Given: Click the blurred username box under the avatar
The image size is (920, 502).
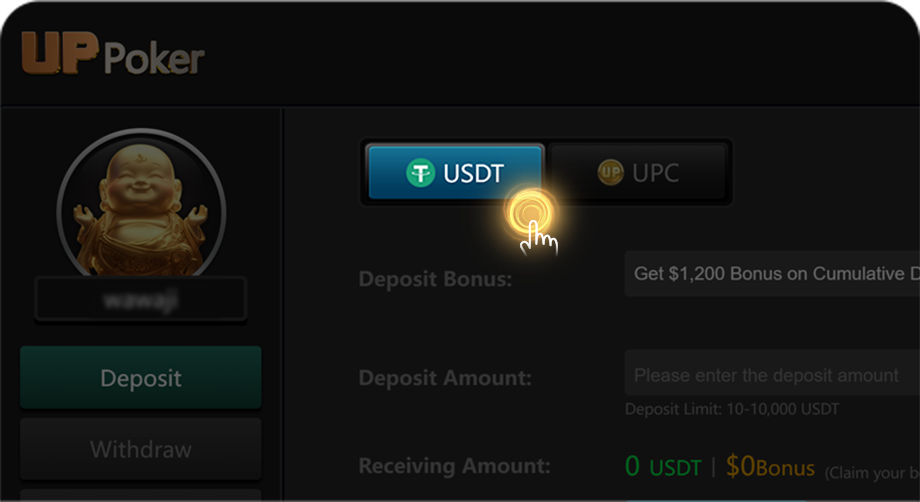Looking at the screenshot, I should pos(141,299).
